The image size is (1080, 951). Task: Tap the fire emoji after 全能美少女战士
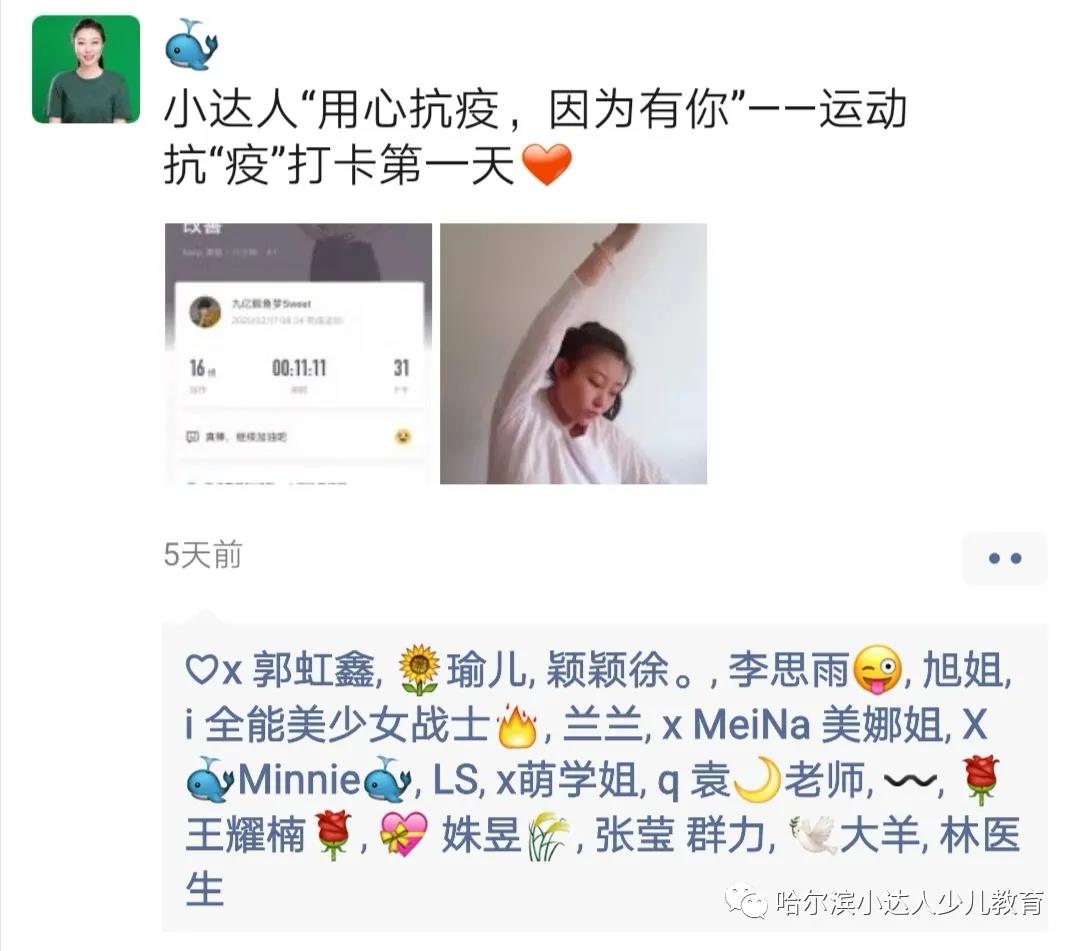[517, 725]
